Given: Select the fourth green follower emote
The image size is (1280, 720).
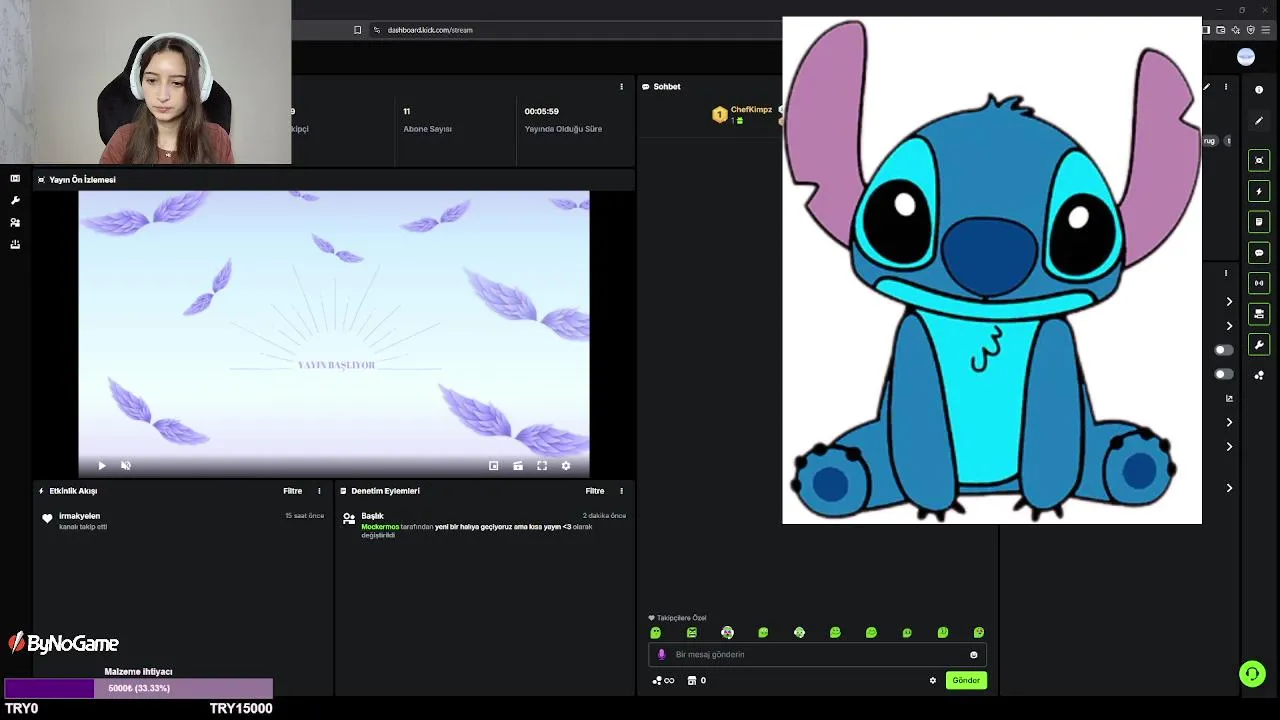Looking at the screenshot, I should [x=763, y=632].
